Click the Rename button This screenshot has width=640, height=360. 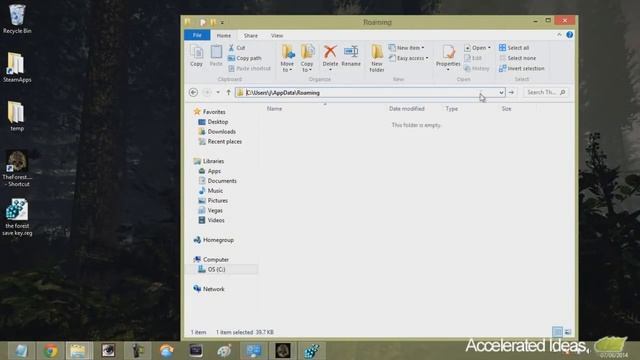point(351,56)
